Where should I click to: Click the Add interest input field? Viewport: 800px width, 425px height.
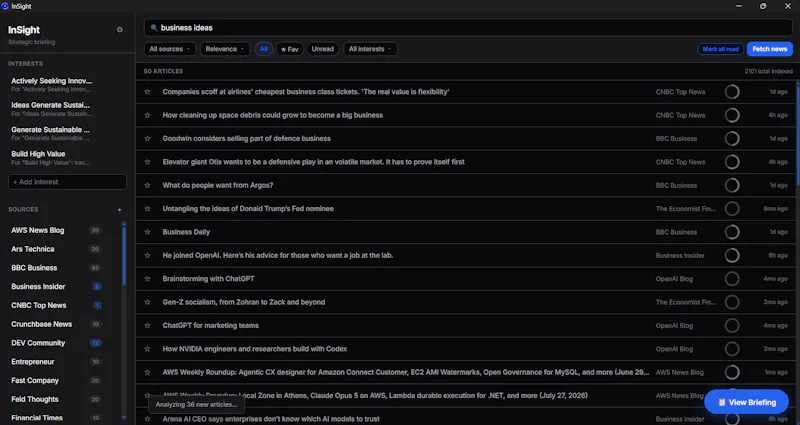coord(67,182)
